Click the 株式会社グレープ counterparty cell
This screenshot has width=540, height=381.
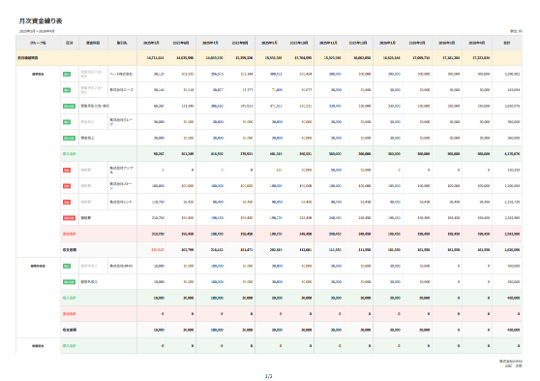pos(121,122)
